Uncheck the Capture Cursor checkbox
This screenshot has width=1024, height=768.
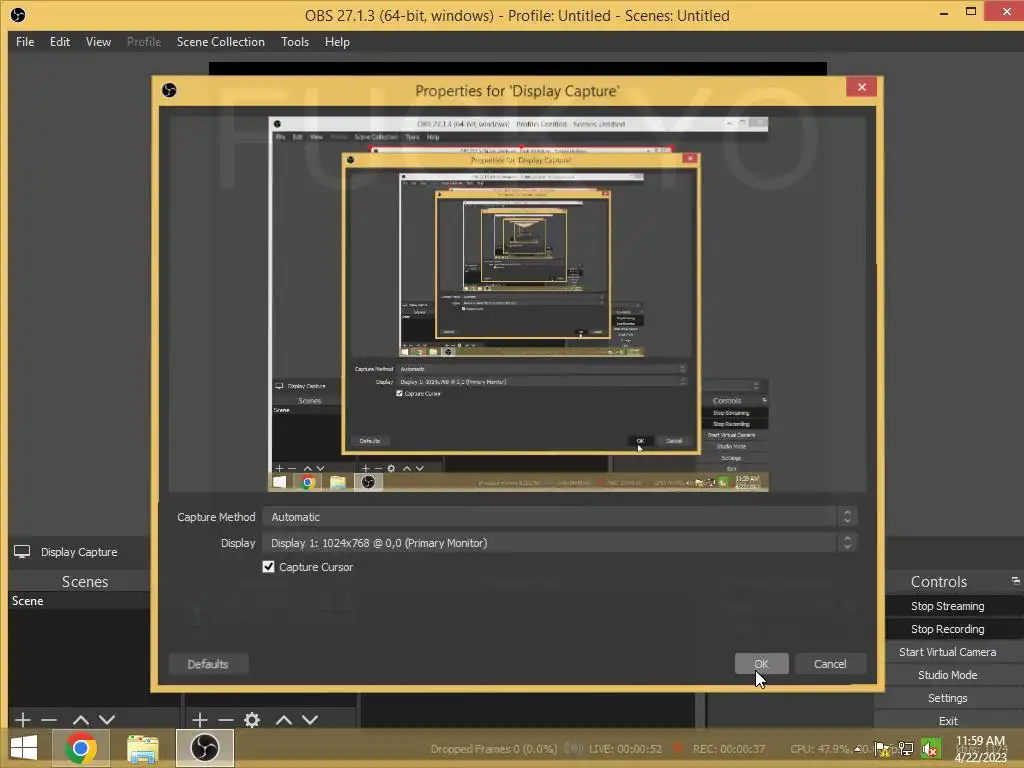click(x=268, y=567)
